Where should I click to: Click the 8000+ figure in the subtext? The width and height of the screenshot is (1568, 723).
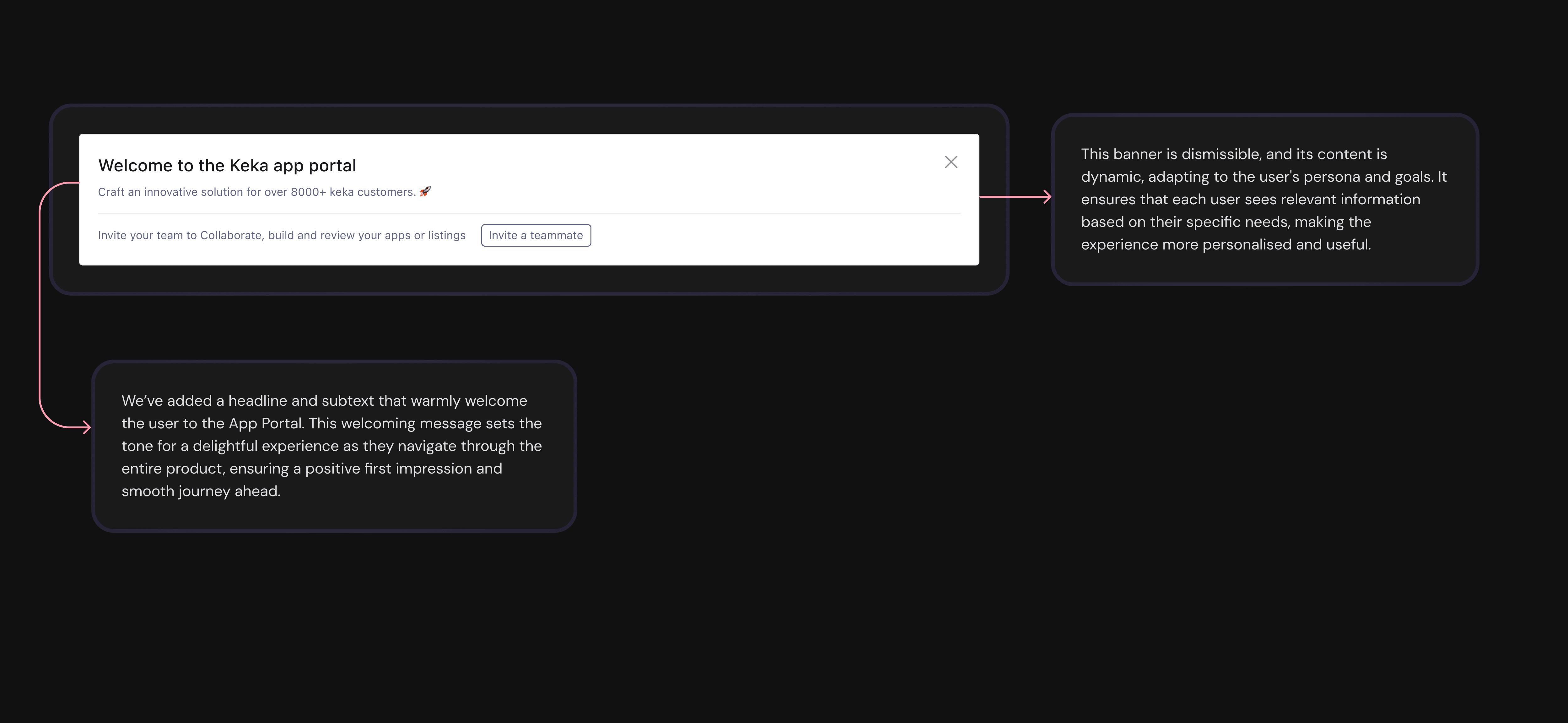pos(308,192)
